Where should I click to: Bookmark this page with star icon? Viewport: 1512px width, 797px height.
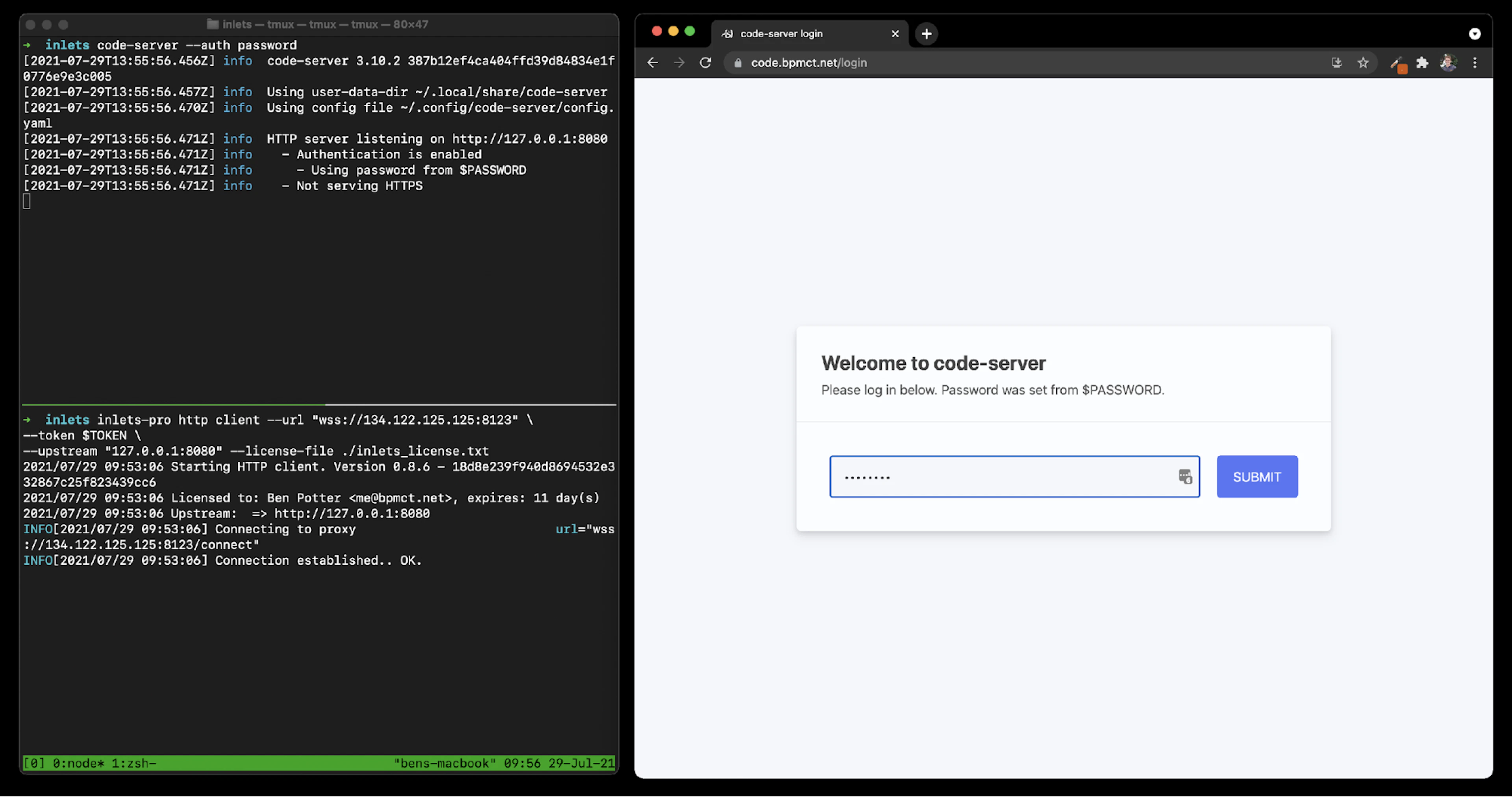click(1363, 63)
